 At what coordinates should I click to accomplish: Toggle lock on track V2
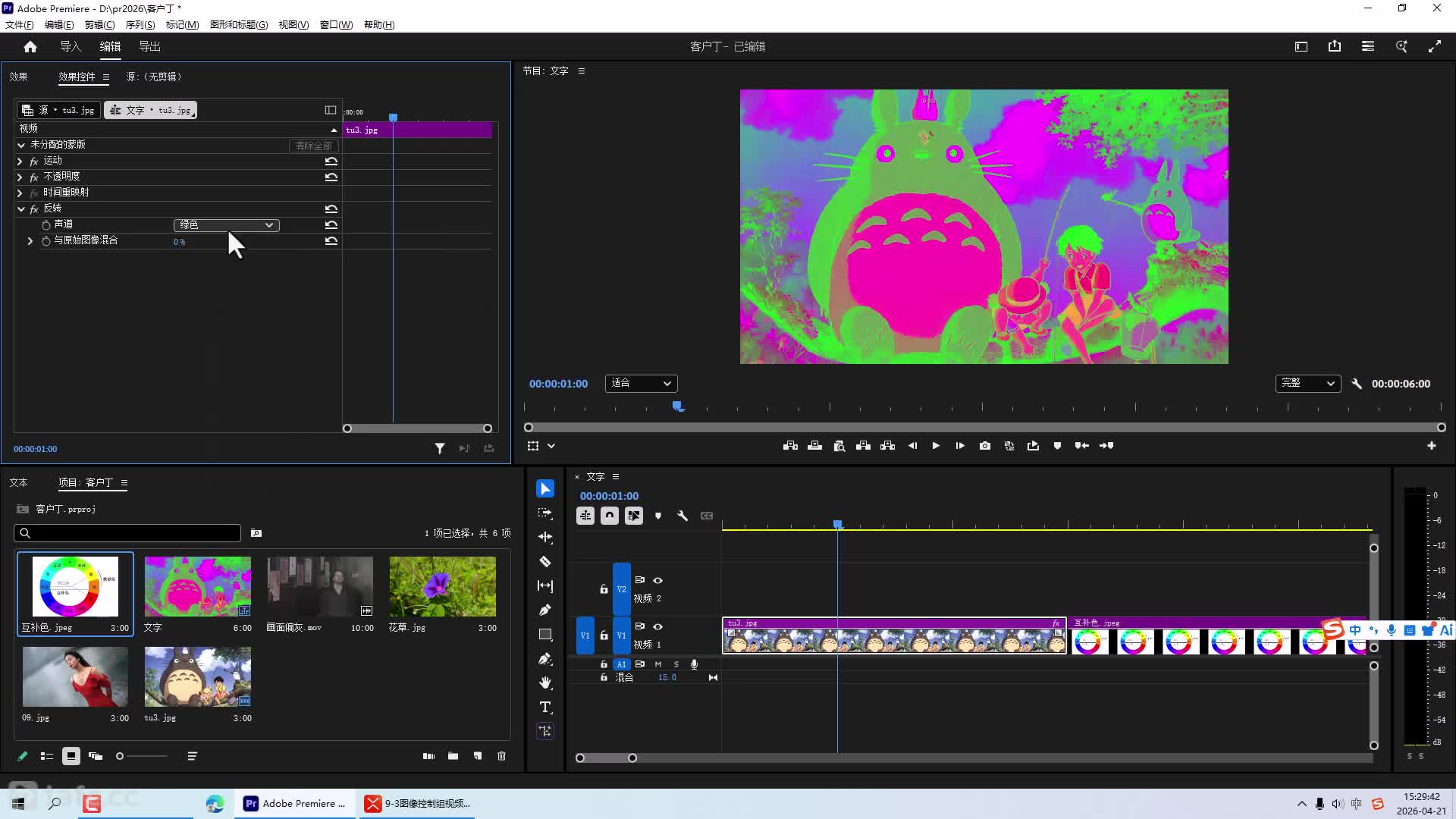604,589
